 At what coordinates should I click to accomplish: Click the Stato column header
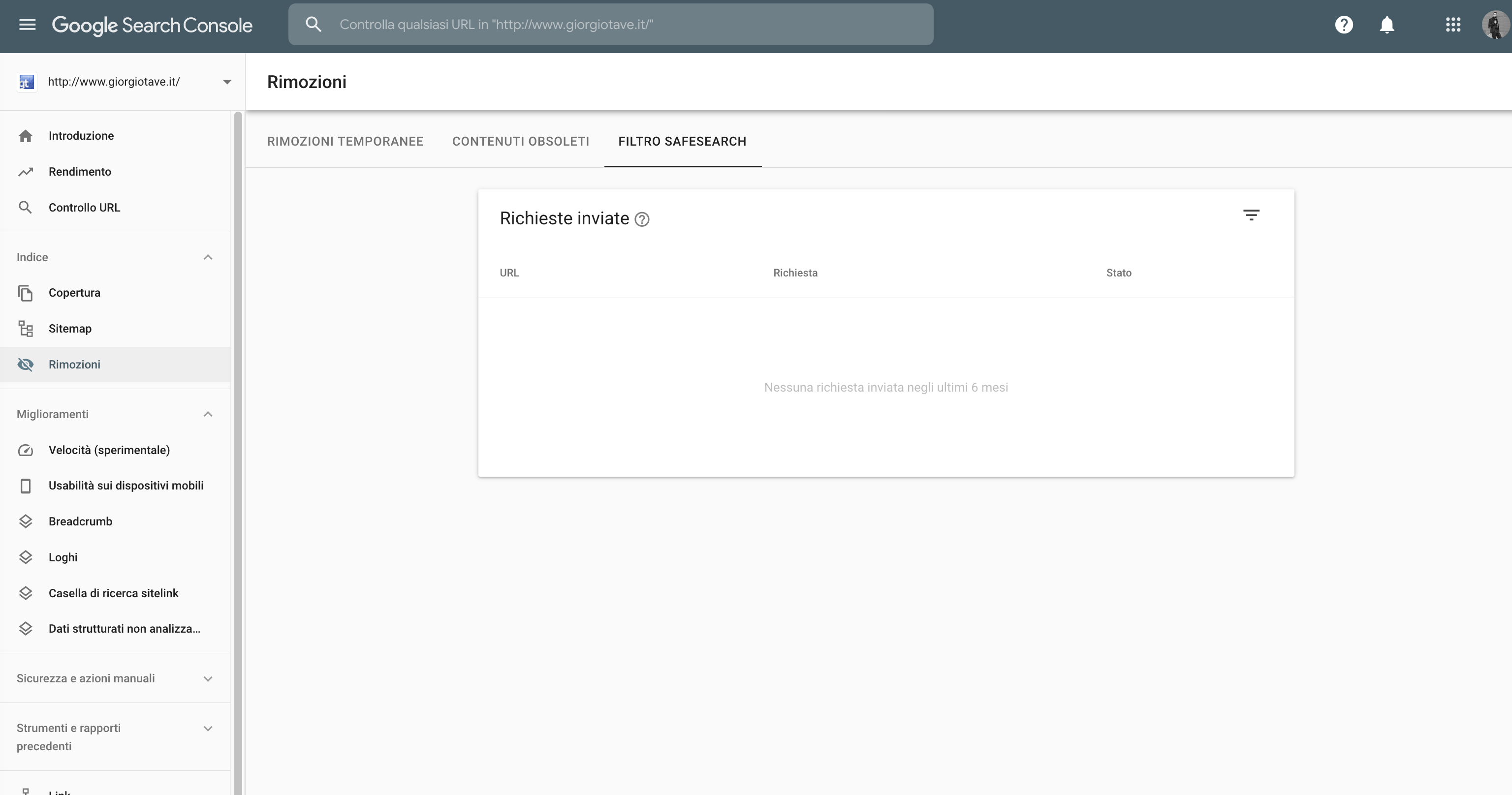tap(1119, 273)
